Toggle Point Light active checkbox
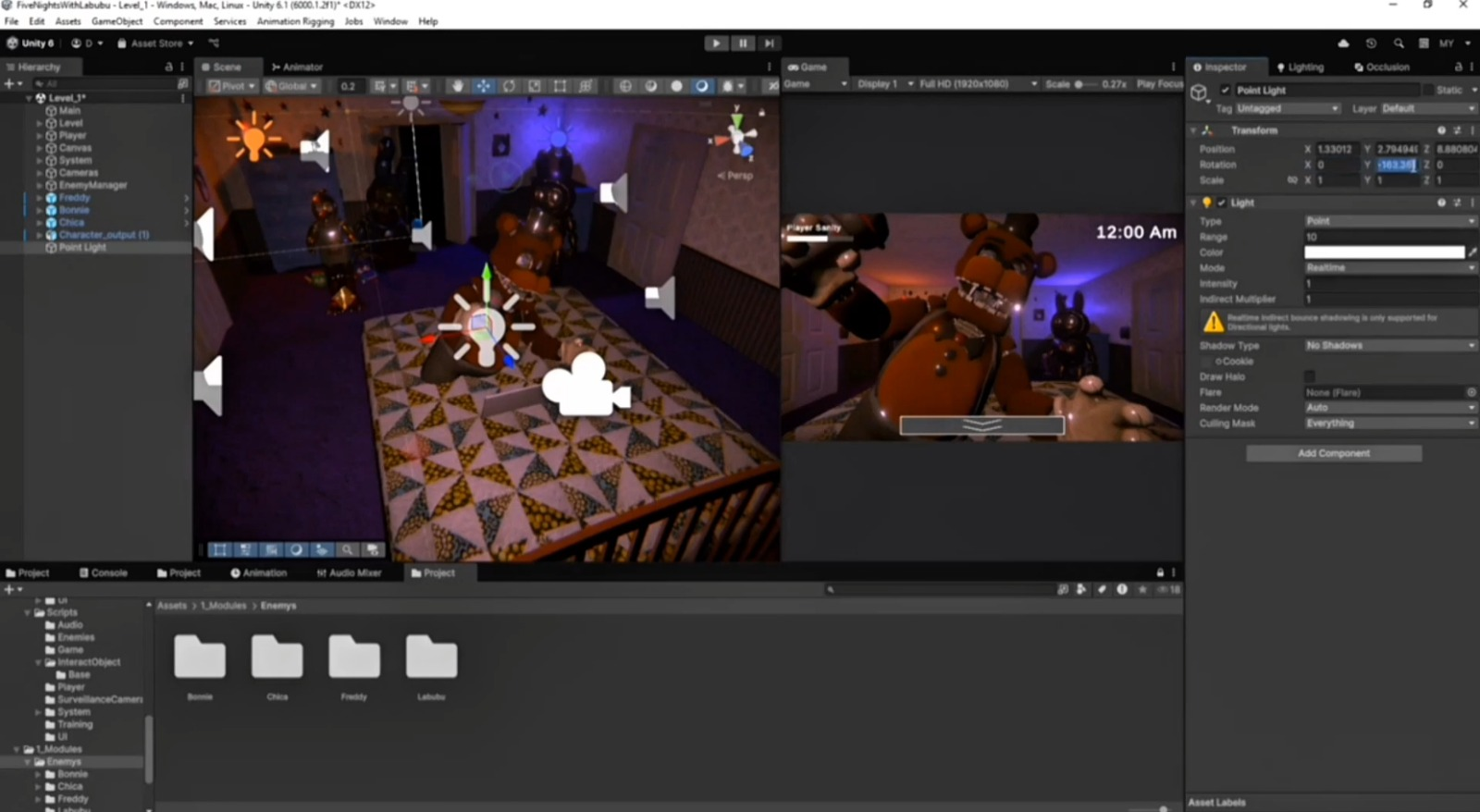The height and width of the screenshot is (812, 1480). coord(1225,91)
